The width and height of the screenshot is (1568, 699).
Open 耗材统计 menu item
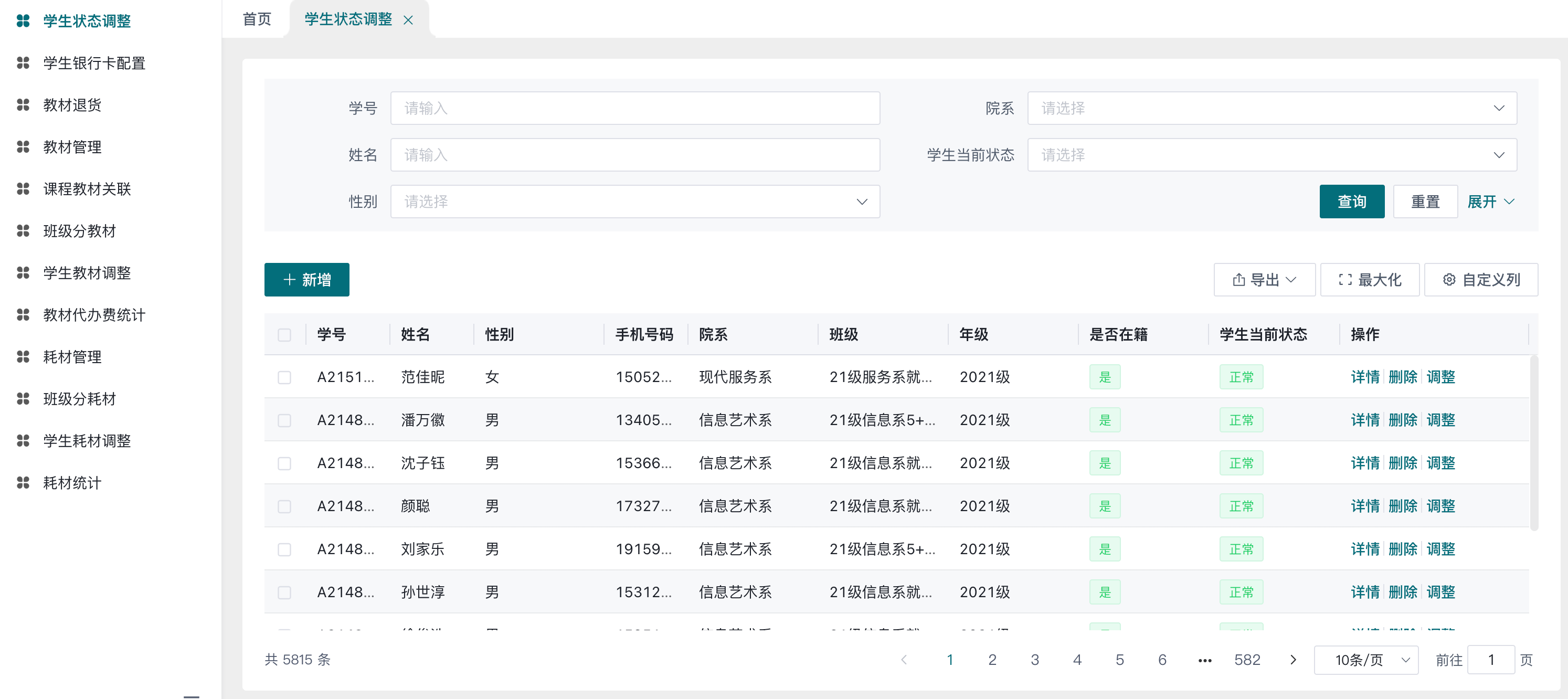pos(72,483)
